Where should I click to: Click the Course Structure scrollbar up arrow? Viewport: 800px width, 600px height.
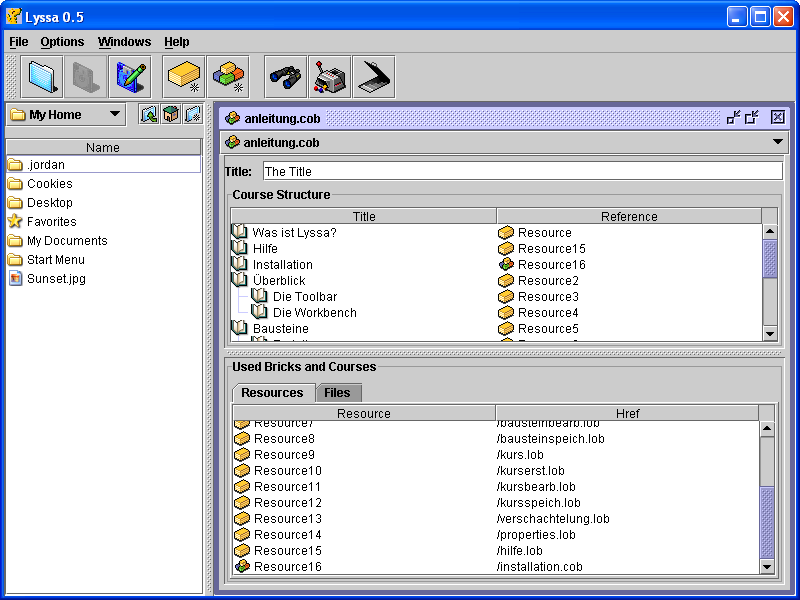770,232
